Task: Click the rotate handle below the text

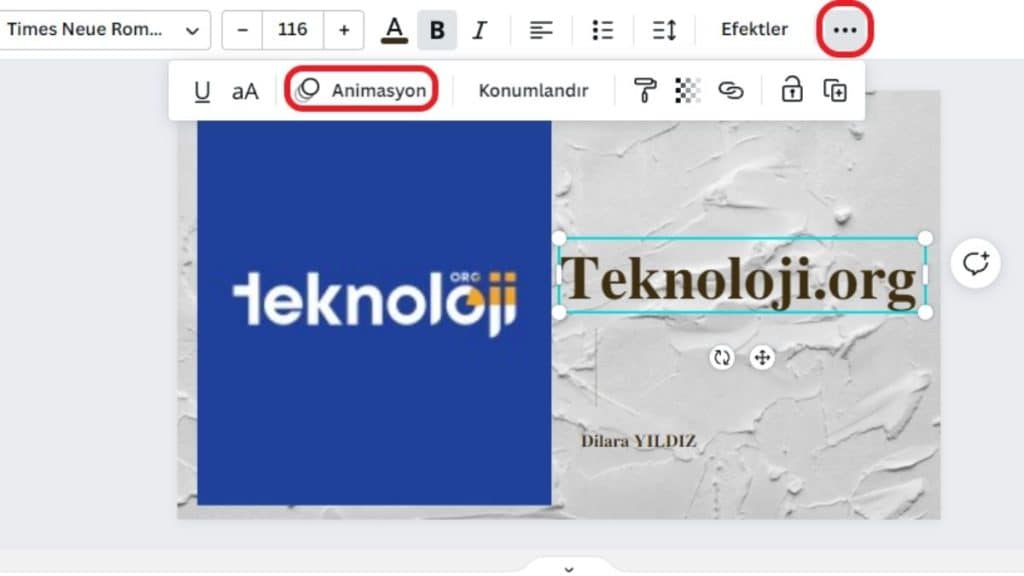Action: pos(722,357)
